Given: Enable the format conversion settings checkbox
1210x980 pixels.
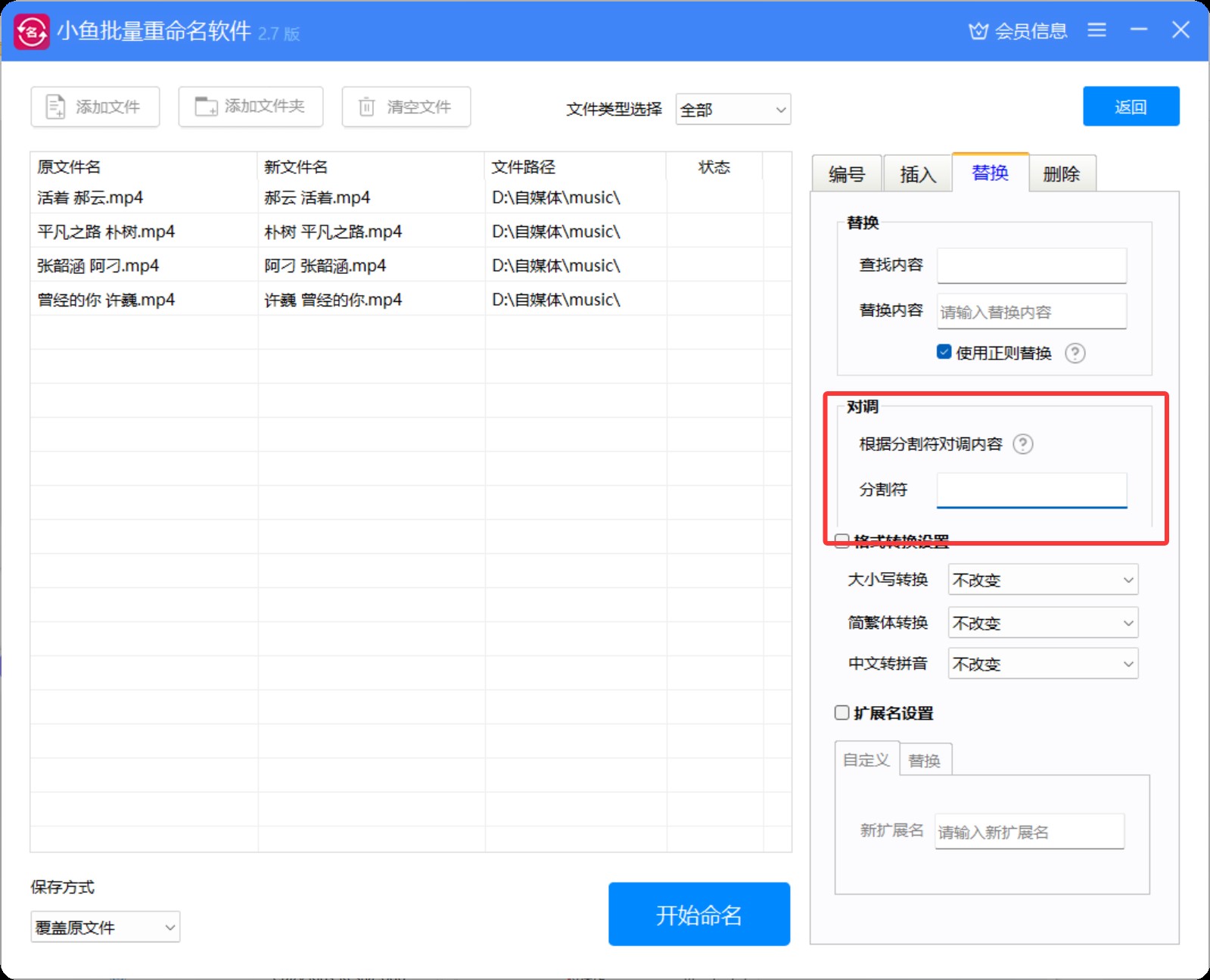Looking at the screenshot, I should pos(841,540).
